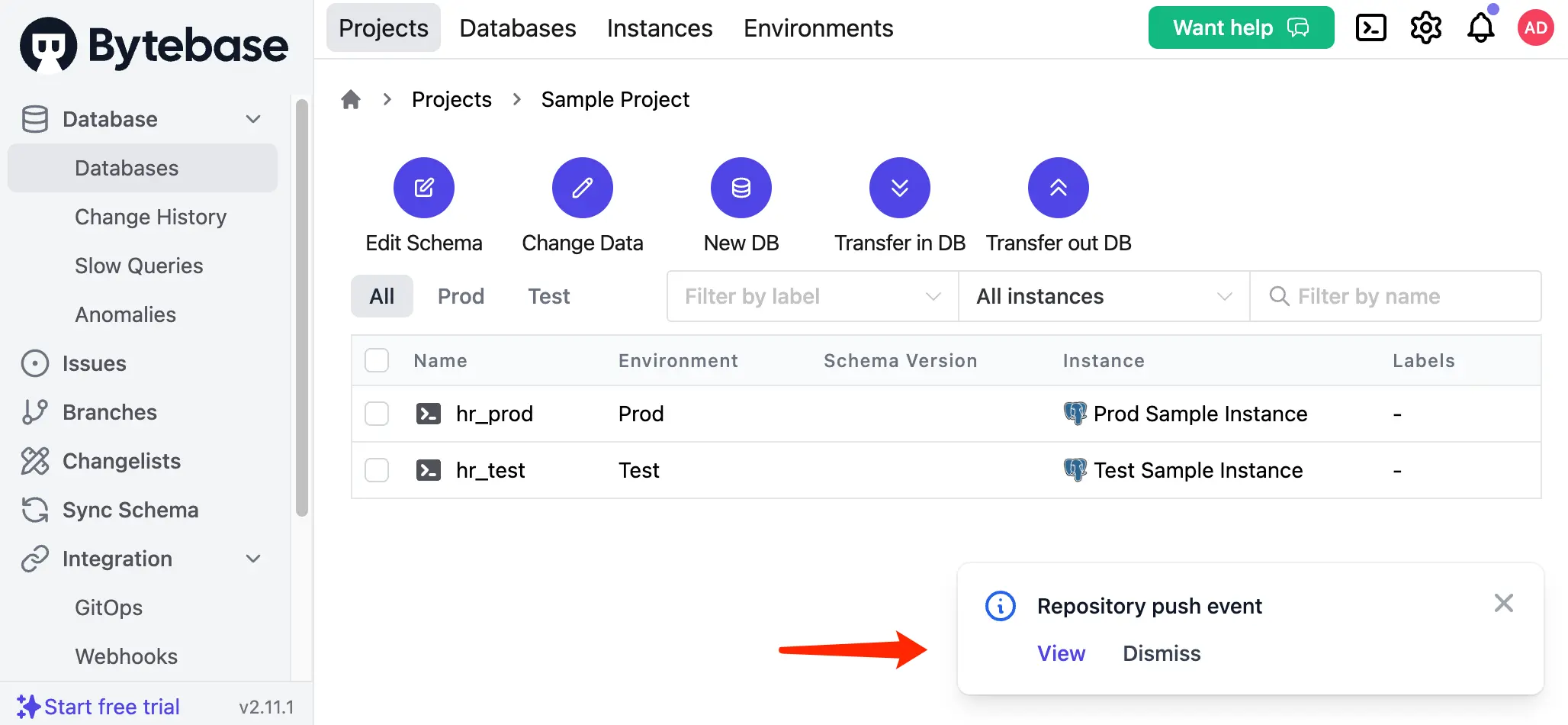Open the Filter by label dropdown
The height and width of the screenshot is (725, 1568).
pyautogui.click(x=811, y=296)
